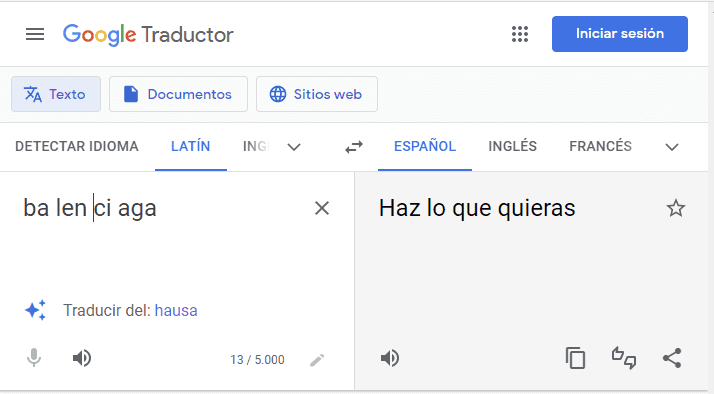Open handwriting input pencil icon
The width and height of the screenshot is (714, 394).
coord(317,360)
